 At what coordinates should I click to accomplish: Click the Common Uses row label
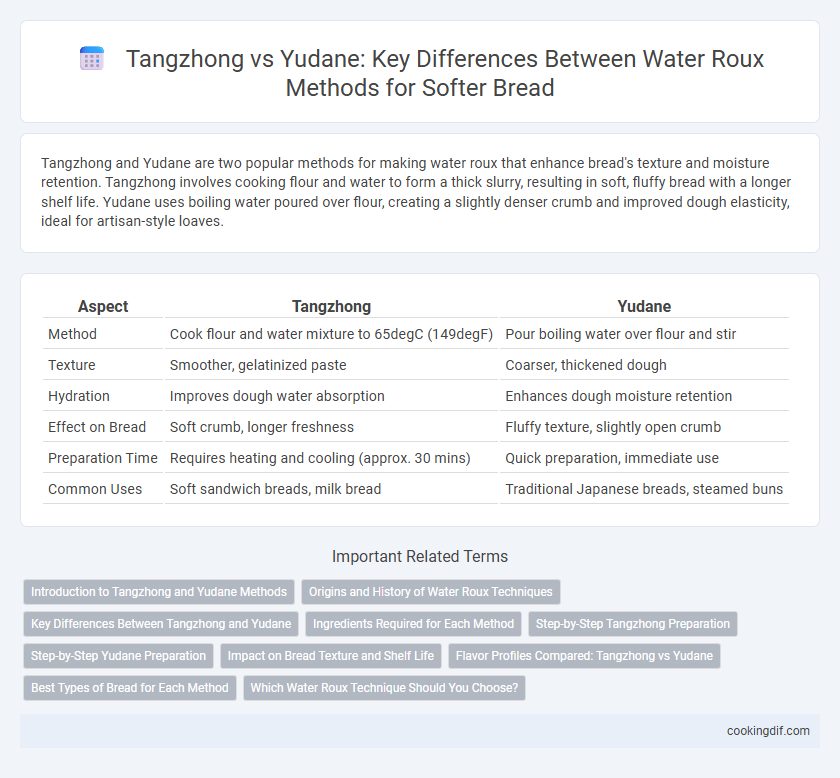coord(95,489)
